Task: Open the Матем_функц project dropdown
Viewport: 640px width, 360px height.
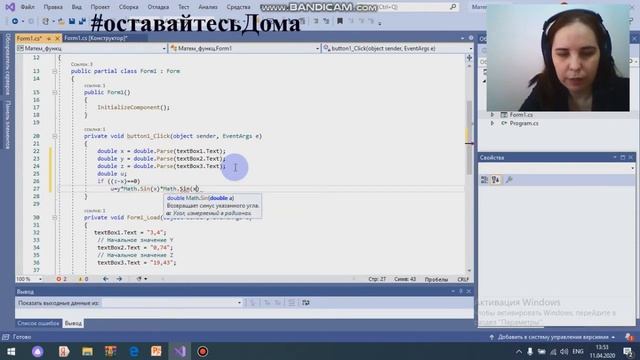Action: (x=92, y=48)
